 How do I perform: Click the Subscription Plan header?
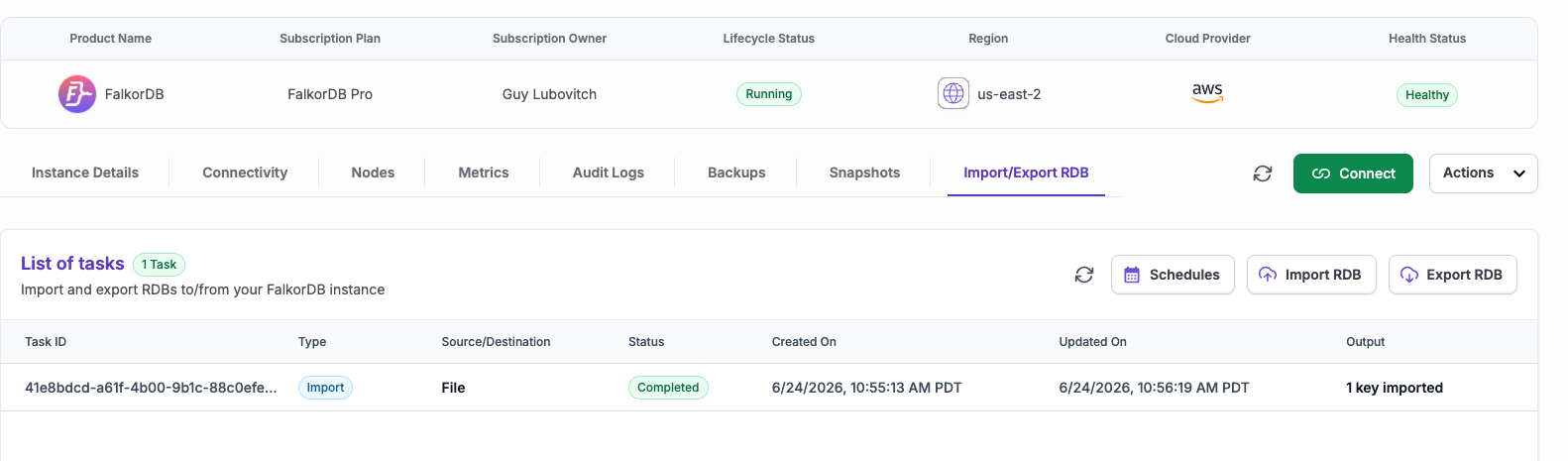[x=330, y=39]
